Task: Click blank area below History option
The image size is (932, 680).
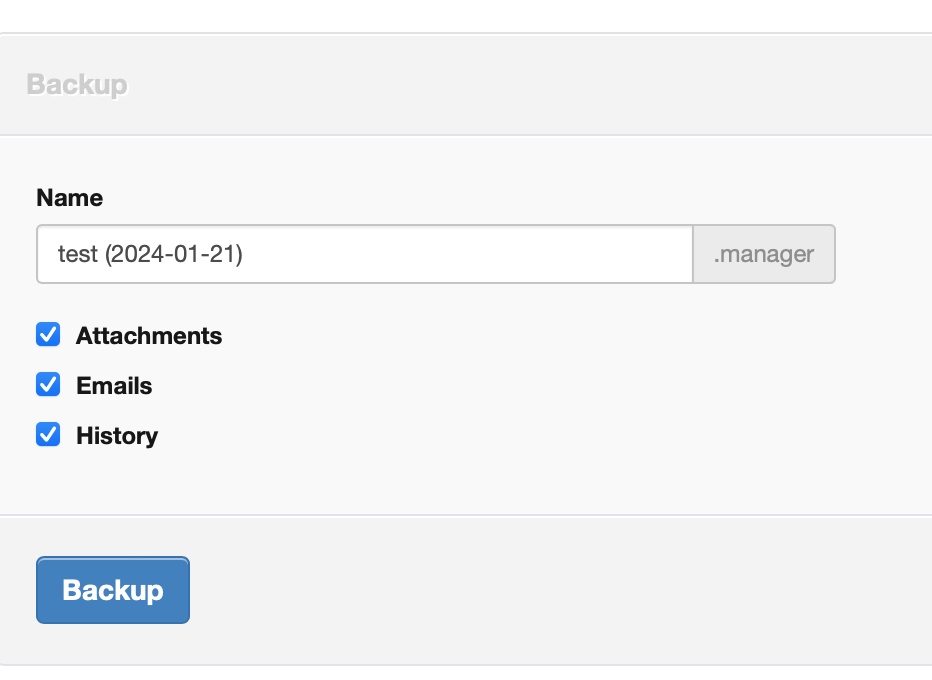Action: [x=400, y=482]
